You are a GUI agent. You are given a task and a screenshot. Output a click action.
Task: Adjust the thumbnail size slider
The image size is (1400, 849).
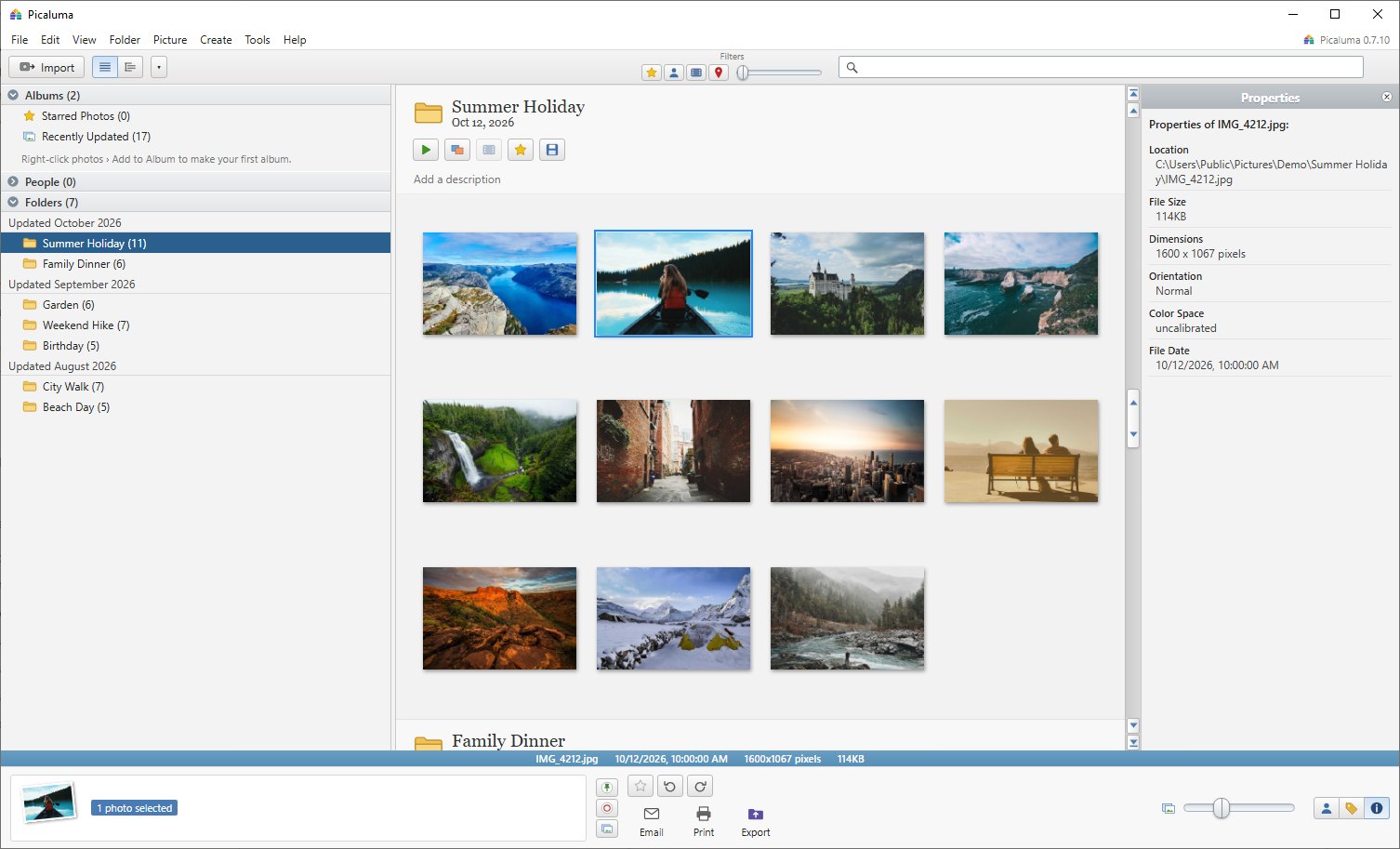click(x=1222, y=808)
